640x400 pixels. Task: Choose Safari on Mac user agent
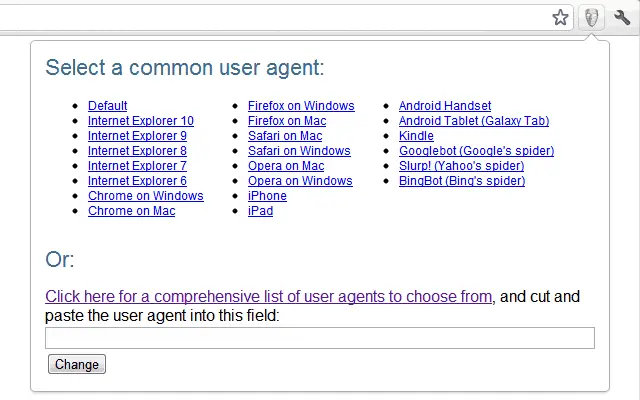285,136
